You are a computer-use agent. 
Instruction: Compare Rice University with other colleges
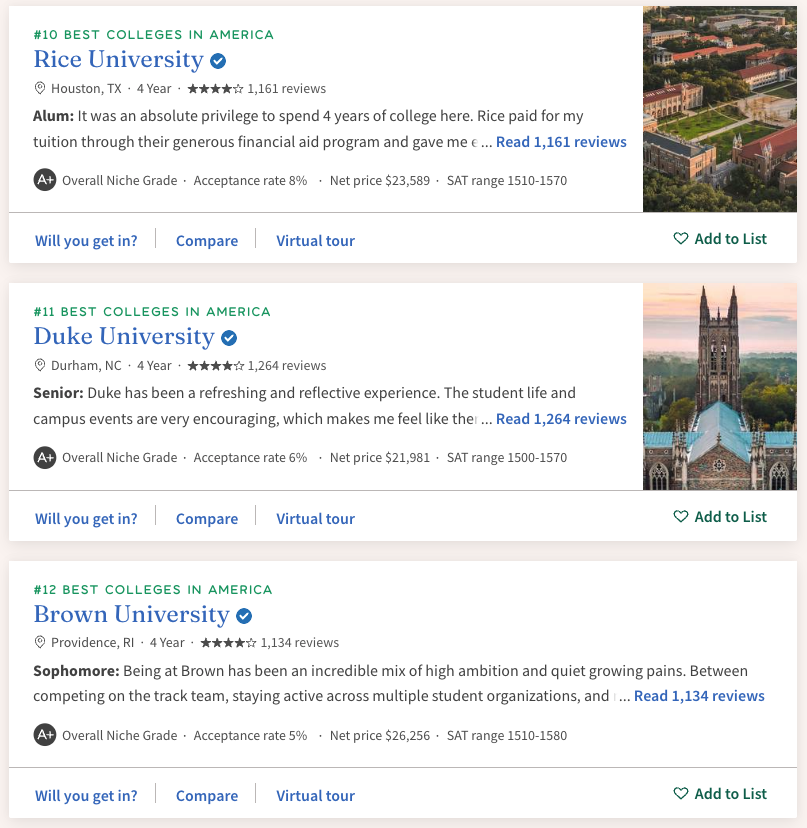coord(207,241)
